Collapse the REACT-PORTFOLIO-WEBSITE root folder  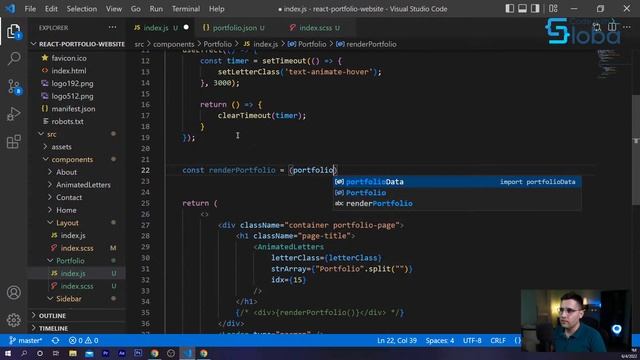click(77, 44)
